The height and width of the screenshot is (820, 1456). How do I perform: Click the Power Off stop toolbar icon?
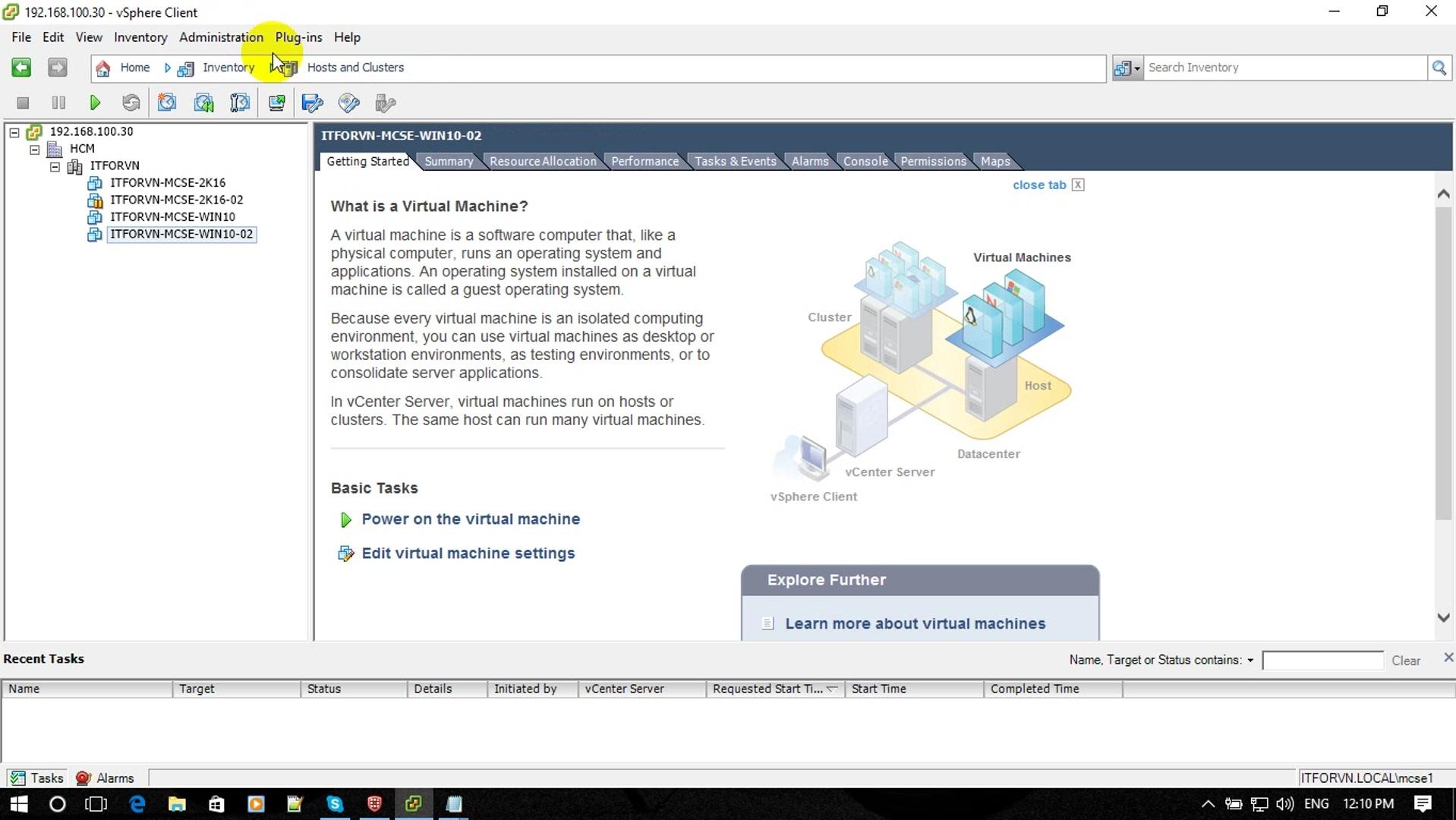pyautogui.click(x=23, y=102)
